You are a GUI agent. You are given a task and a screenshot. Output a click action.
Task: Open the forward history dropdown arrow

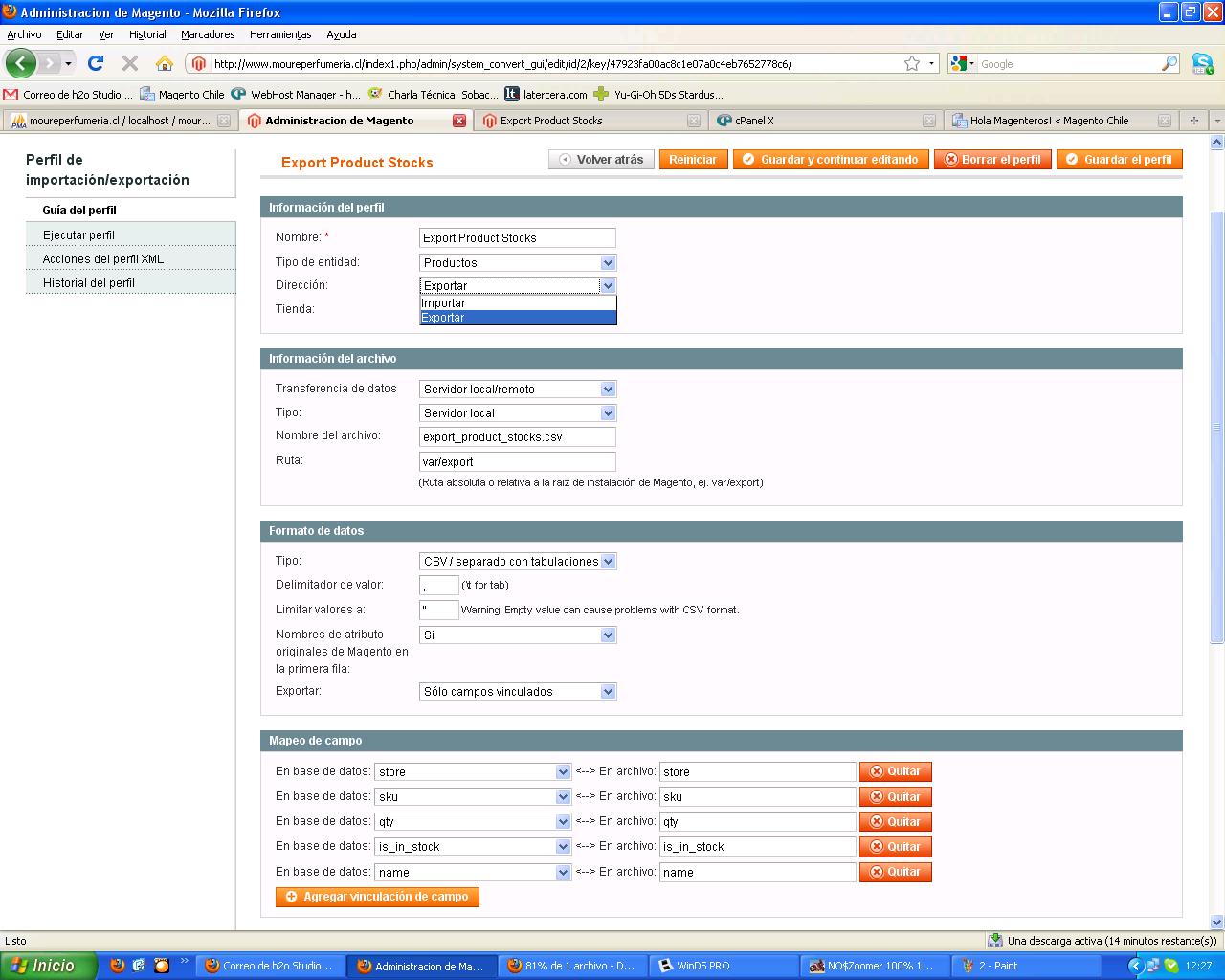point(68,63)
